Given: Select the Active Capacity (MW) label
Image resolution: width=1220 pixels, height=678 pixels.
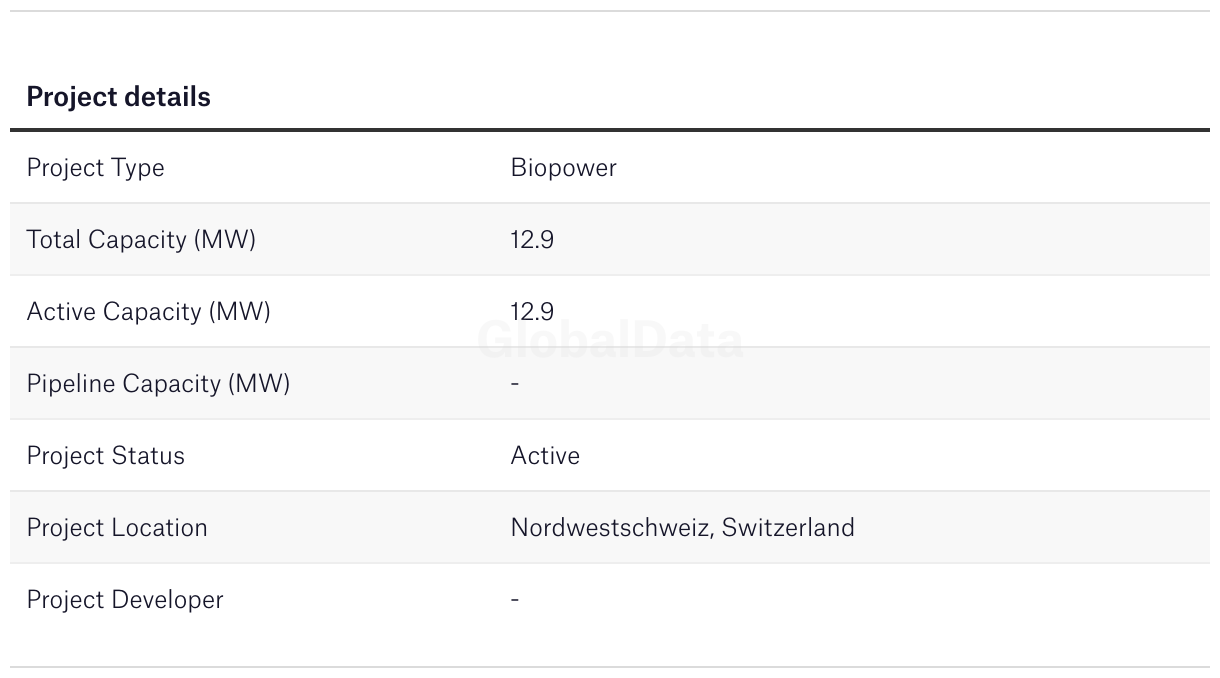Looking at the screenshot, I should [148, 312].
